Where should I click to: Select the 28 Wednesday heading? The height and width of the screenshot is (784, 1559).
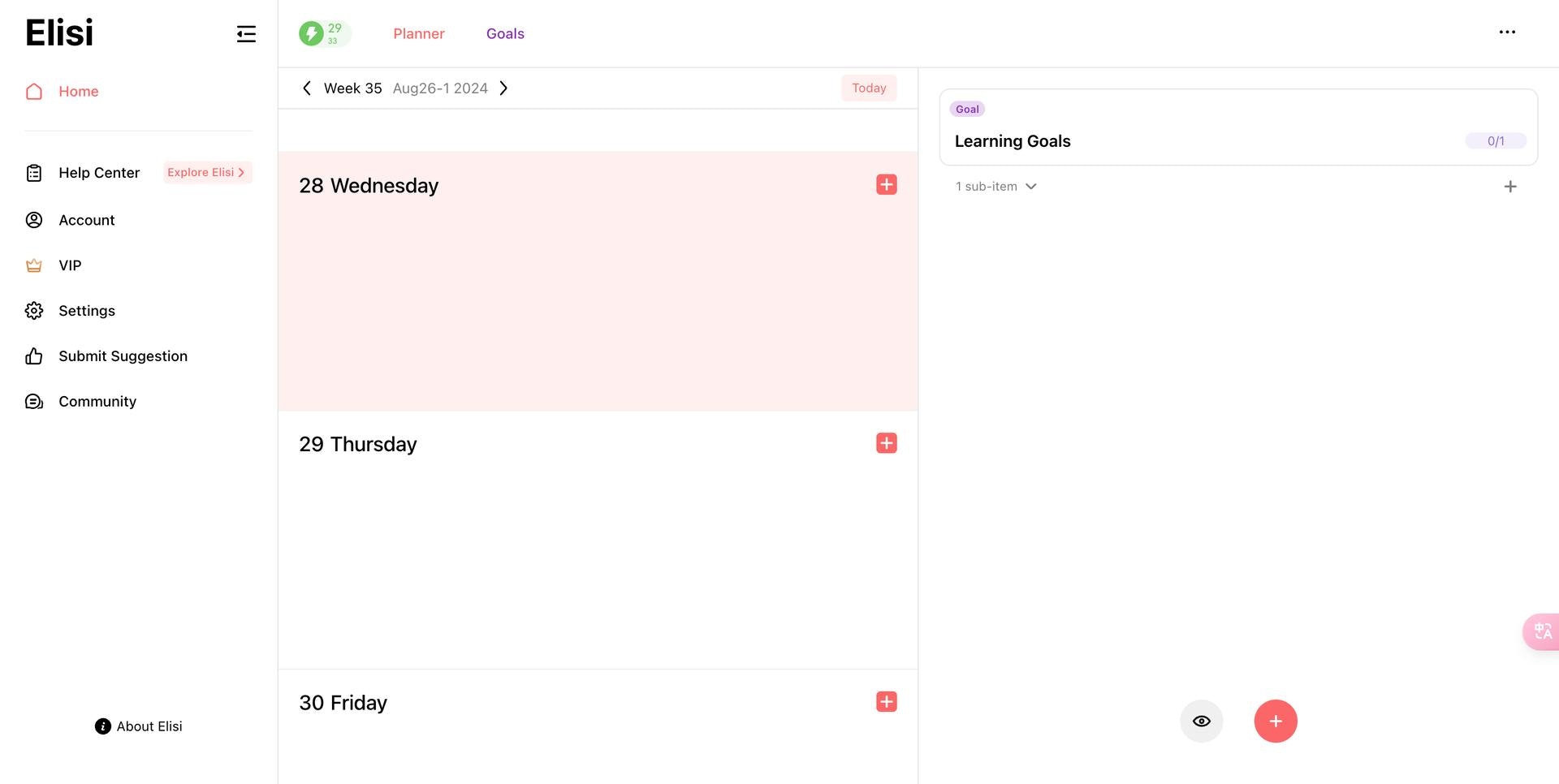coord(369,186)
